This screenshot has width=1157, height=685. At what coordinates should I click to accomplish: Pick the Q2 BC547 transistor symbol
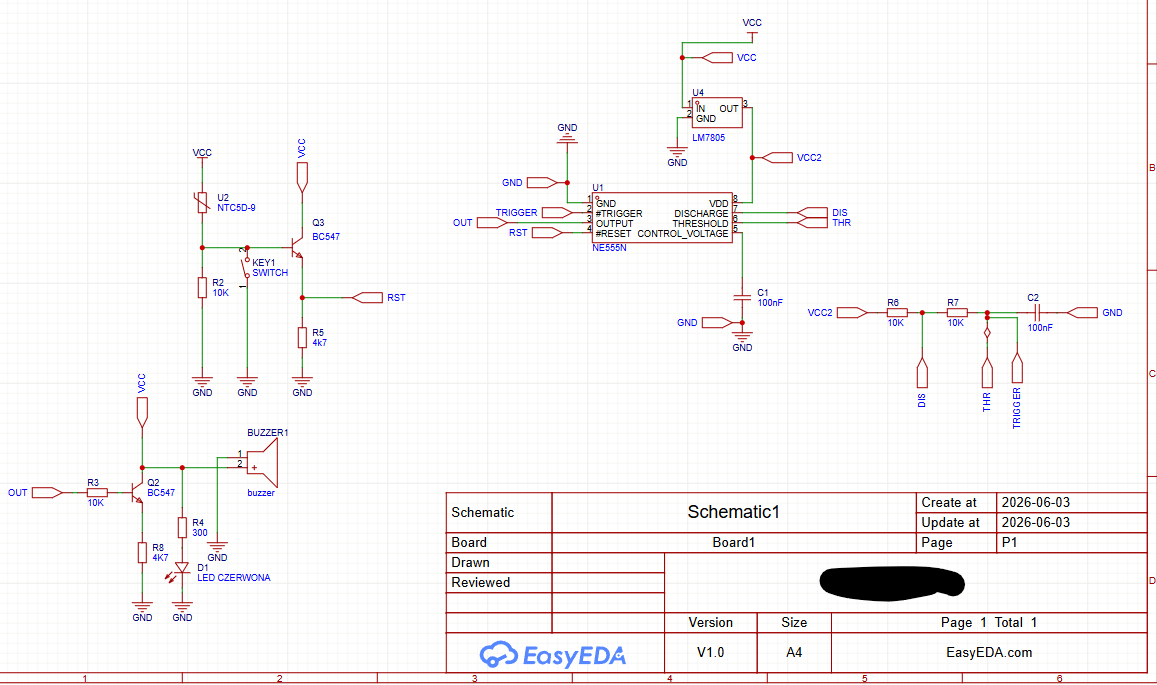pos(137,492)
